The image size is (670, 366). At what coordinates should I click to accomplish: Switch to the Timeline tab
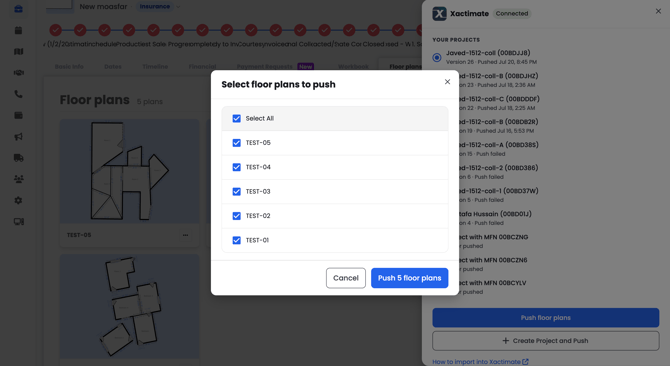pos(155,67)
